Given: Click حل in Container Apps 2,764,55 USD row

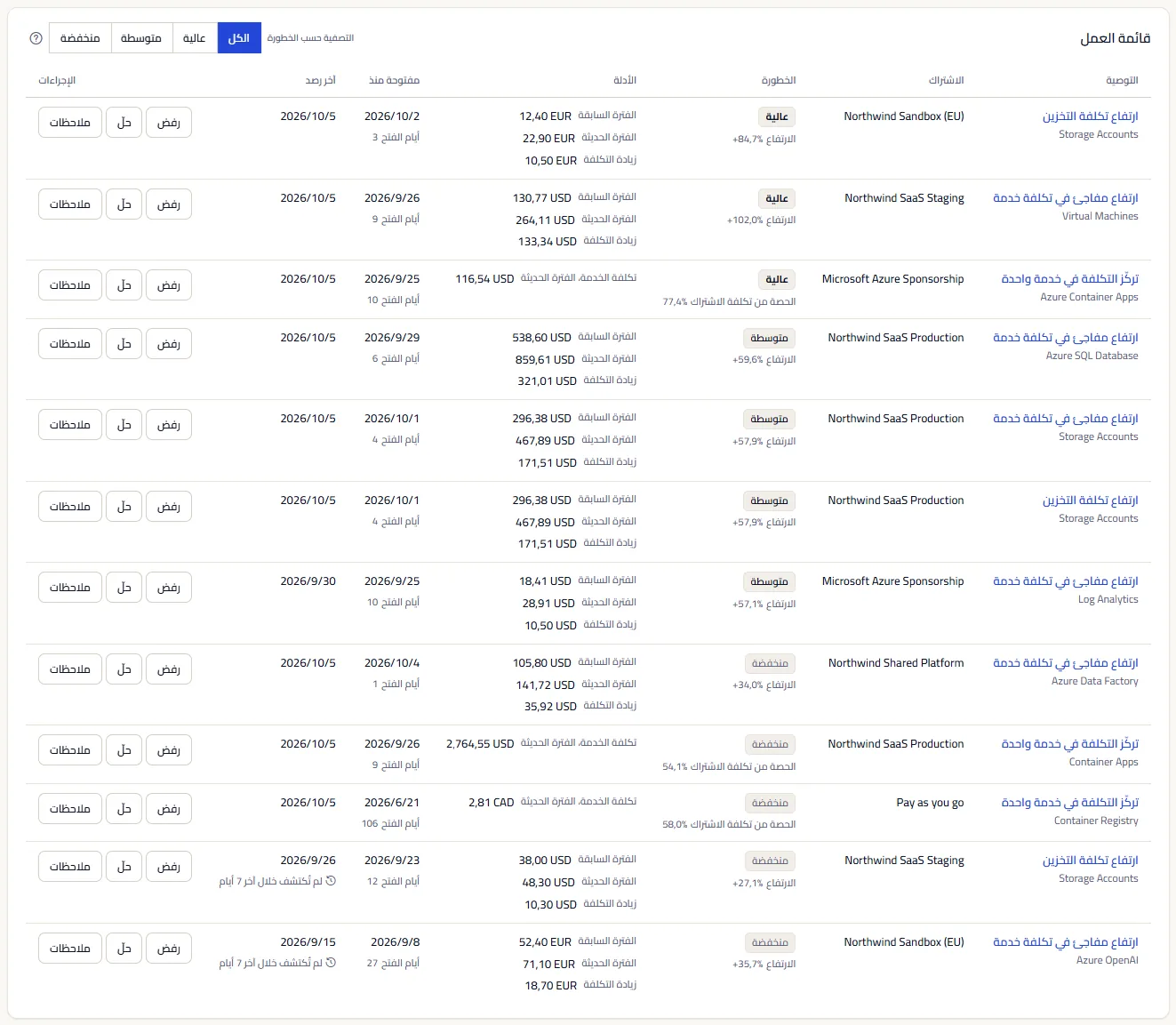Looking at the screenshot, I should [x=124, y=750].
